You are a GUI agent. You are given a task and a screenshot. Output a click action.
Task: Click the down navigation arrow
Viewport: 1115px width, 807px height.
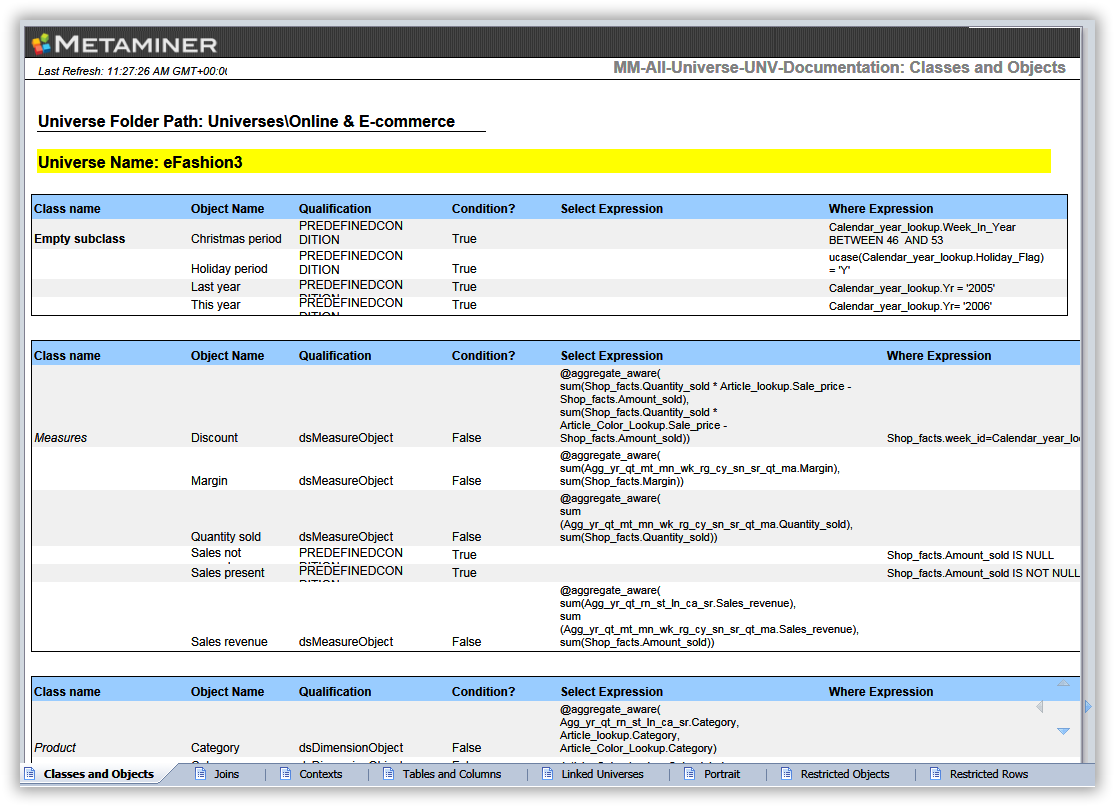(x=1063, y=731)
